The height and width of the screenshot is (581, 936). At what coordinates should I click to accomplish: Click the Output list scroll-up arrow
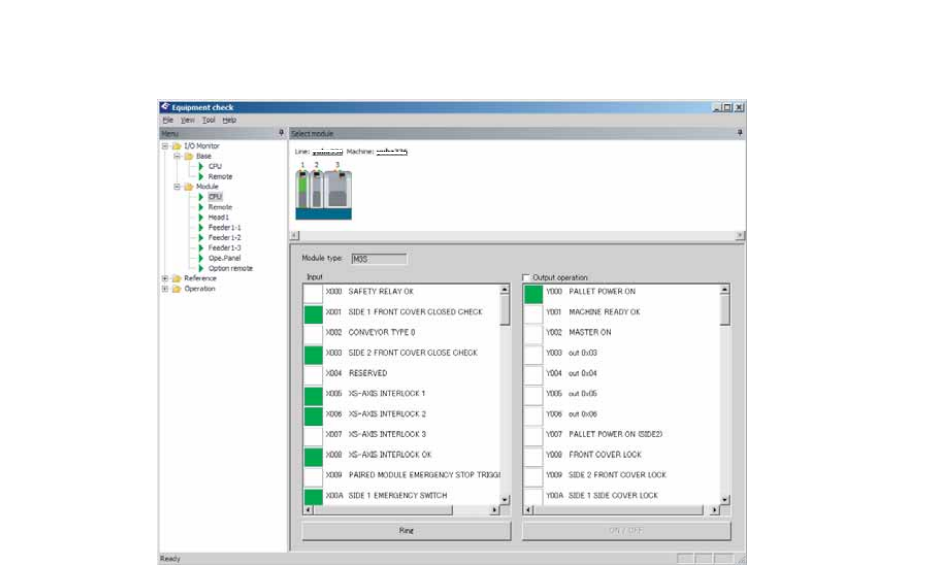tap(725, 290)
